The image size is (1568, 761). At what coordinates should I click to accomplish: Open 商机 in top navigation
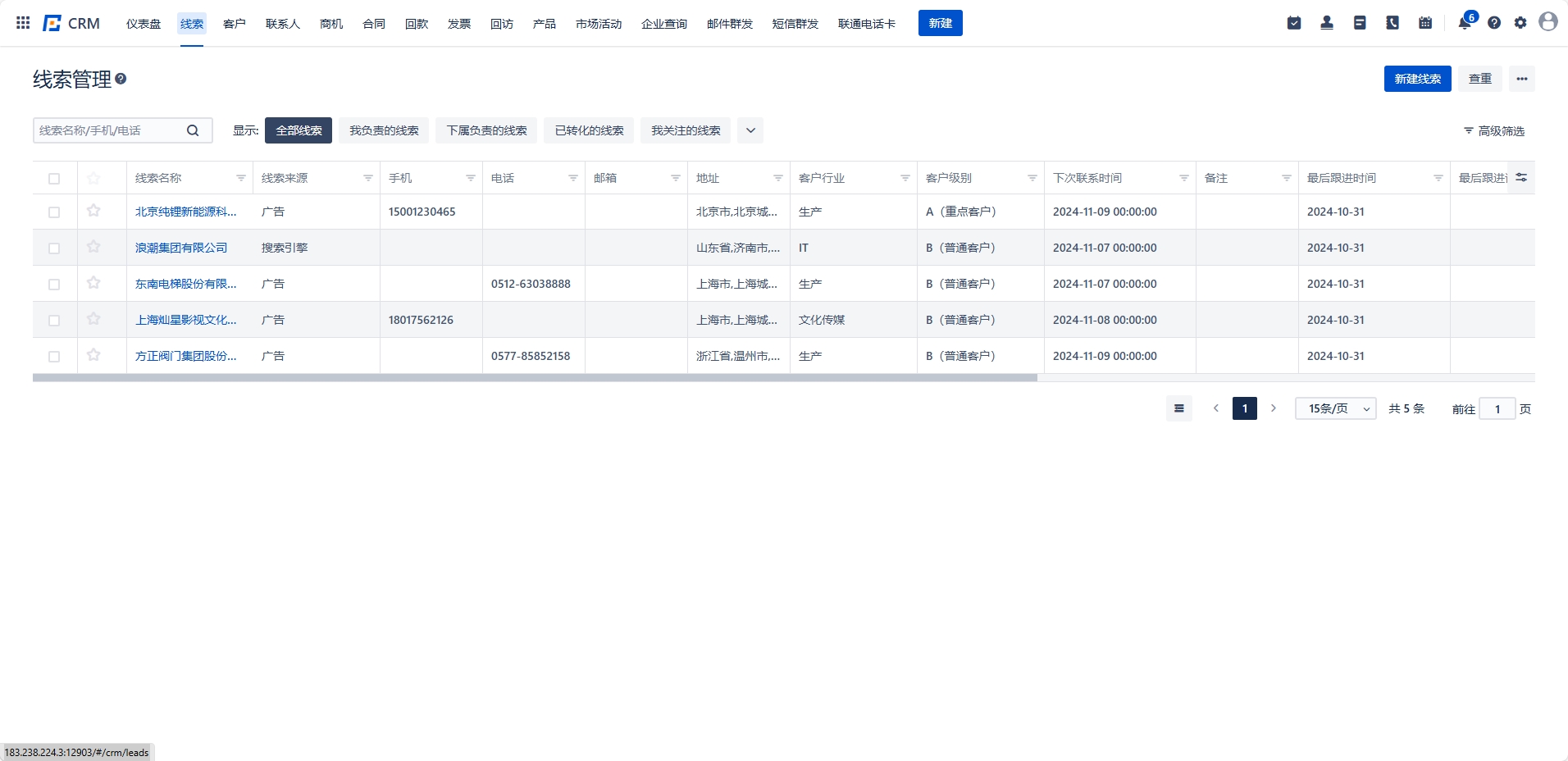[331, 24]
